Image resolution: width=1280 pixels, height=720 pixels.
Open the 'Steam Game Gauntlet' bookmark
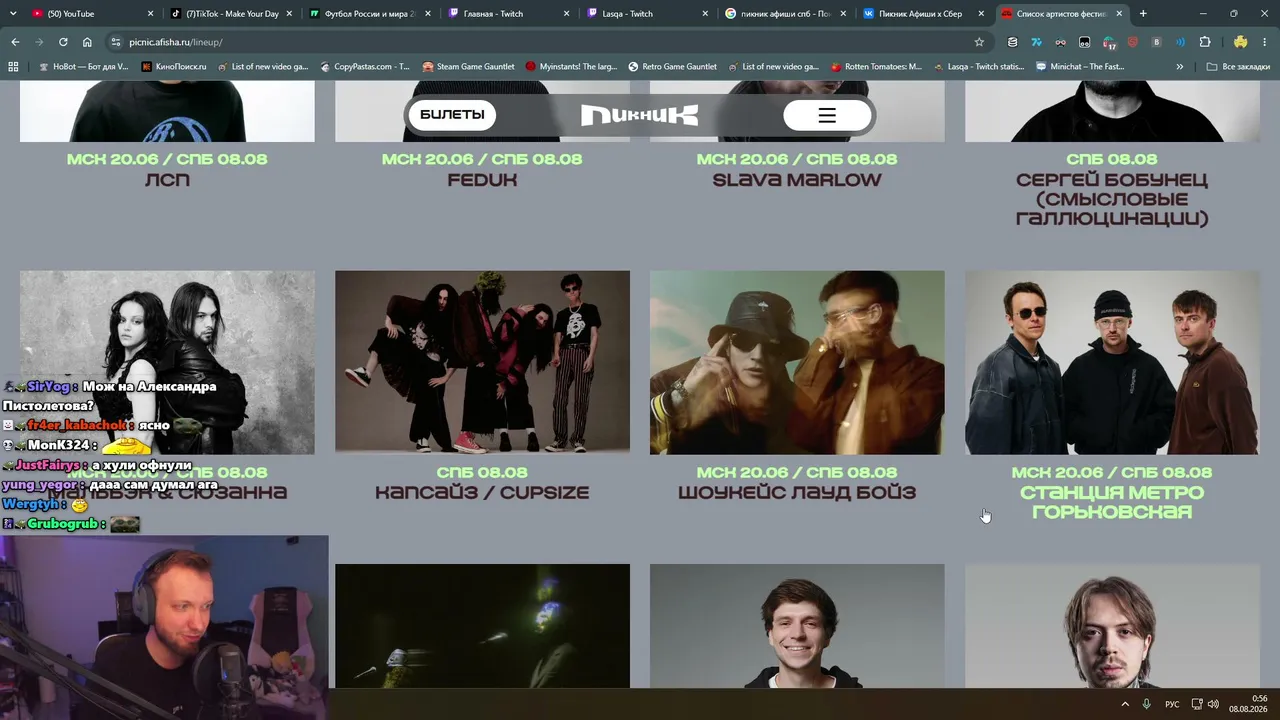468,67
